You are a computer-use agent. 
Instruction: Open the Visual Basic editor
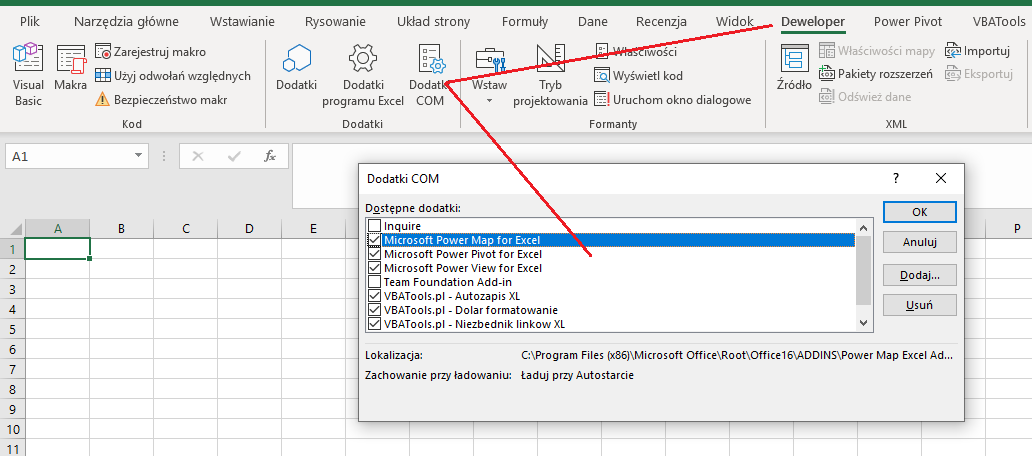28,74
